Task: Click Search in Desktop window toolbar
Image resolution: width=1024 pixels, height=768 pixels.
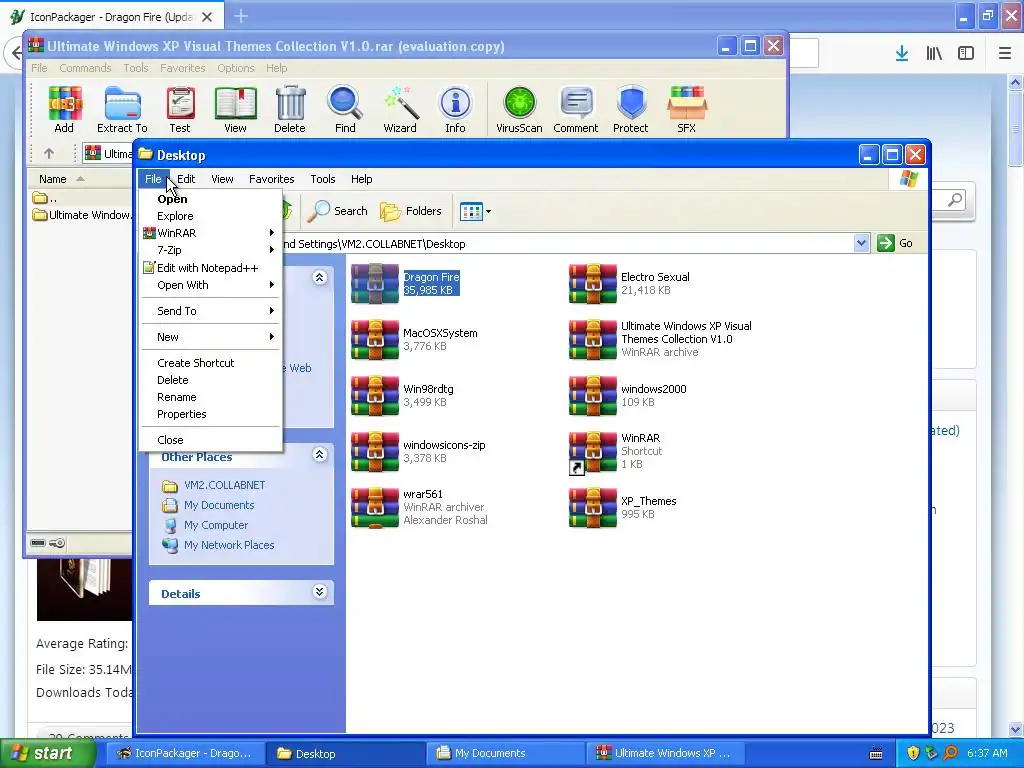Action: (x=338, y=211)
